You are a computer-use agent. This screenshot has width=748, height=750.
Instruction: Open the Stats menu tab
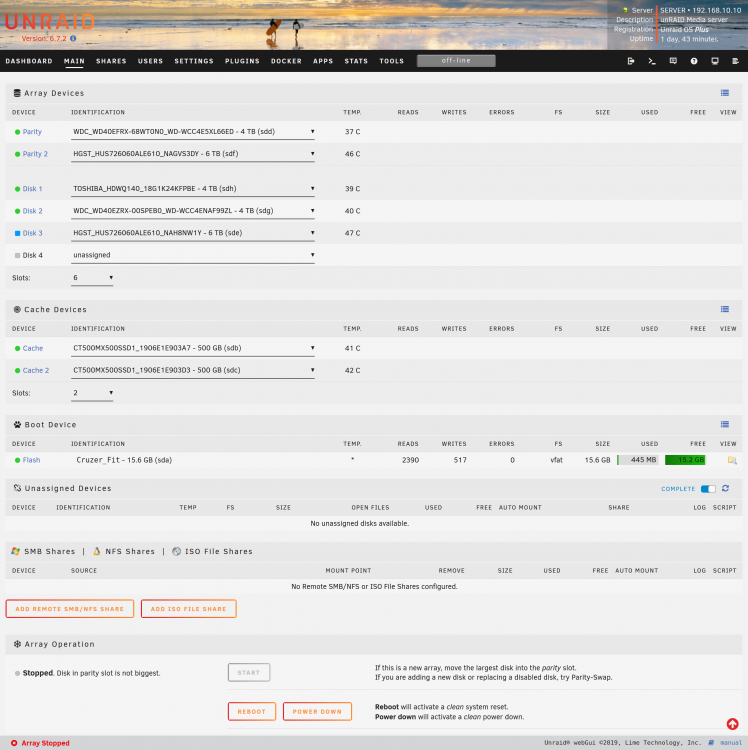click(356, 61)
